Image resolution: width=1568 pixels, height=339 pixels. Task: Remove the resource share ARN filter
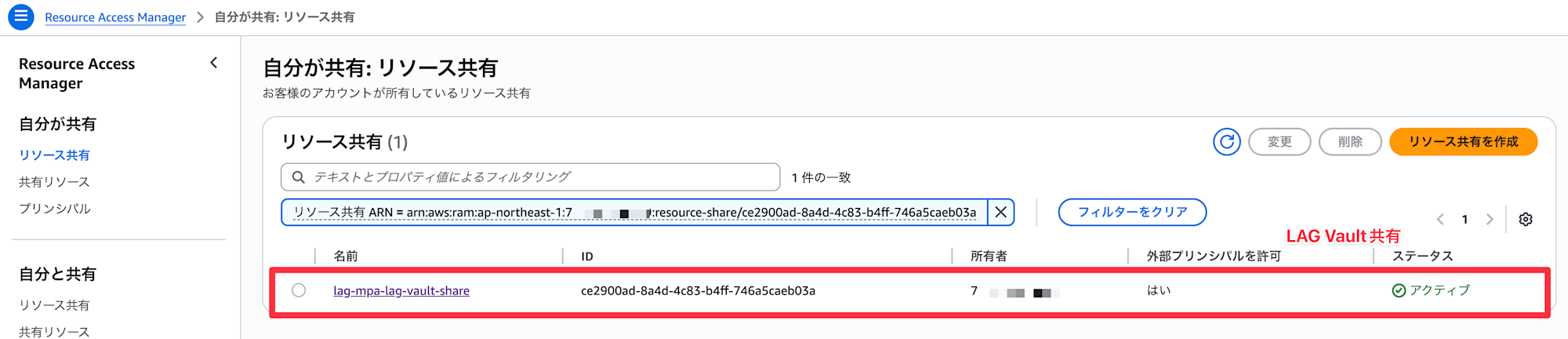pos(1001,212)
